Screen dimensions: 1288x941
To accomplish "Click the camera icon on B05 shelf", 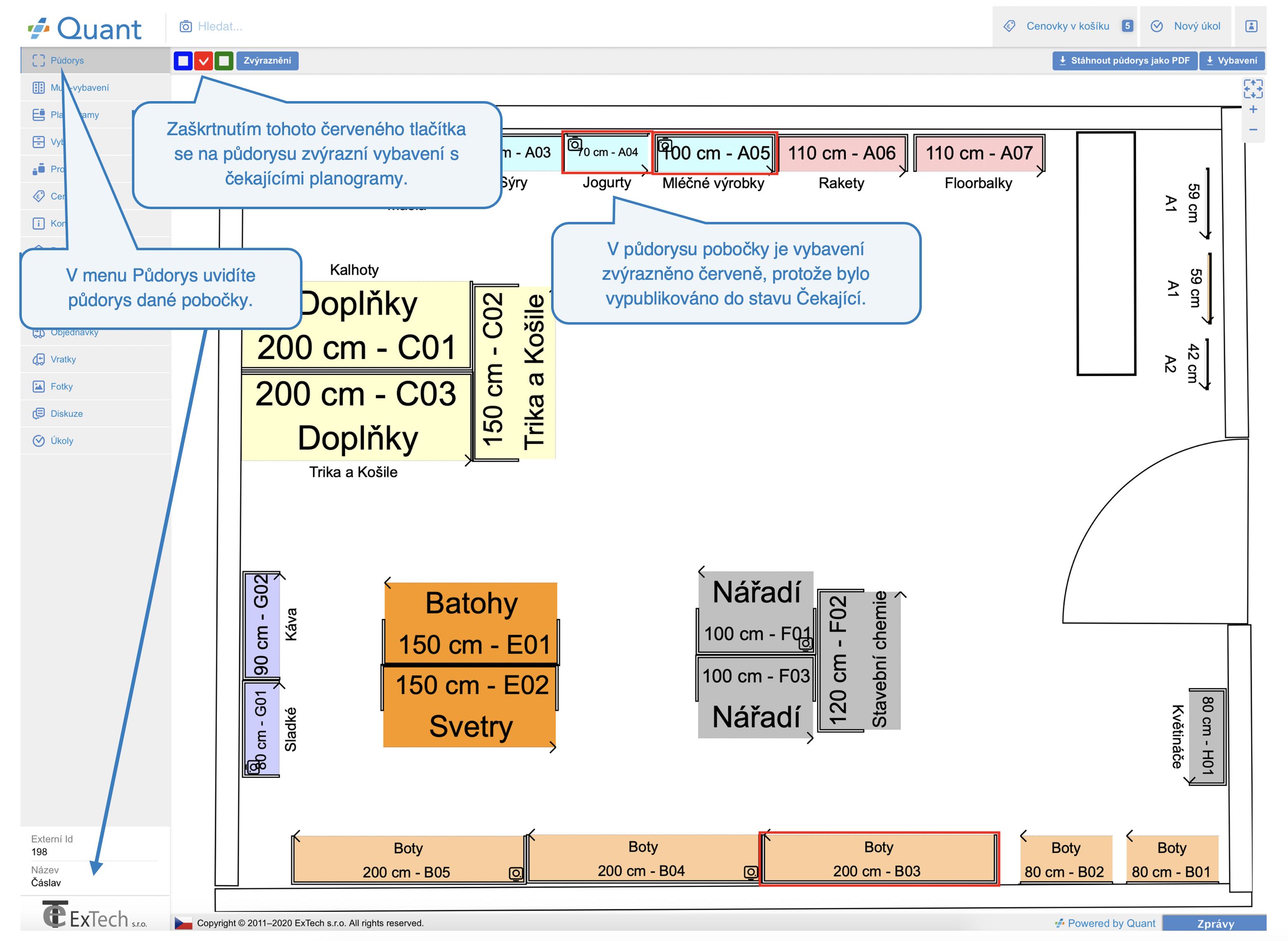I will (x=515, y=874).
